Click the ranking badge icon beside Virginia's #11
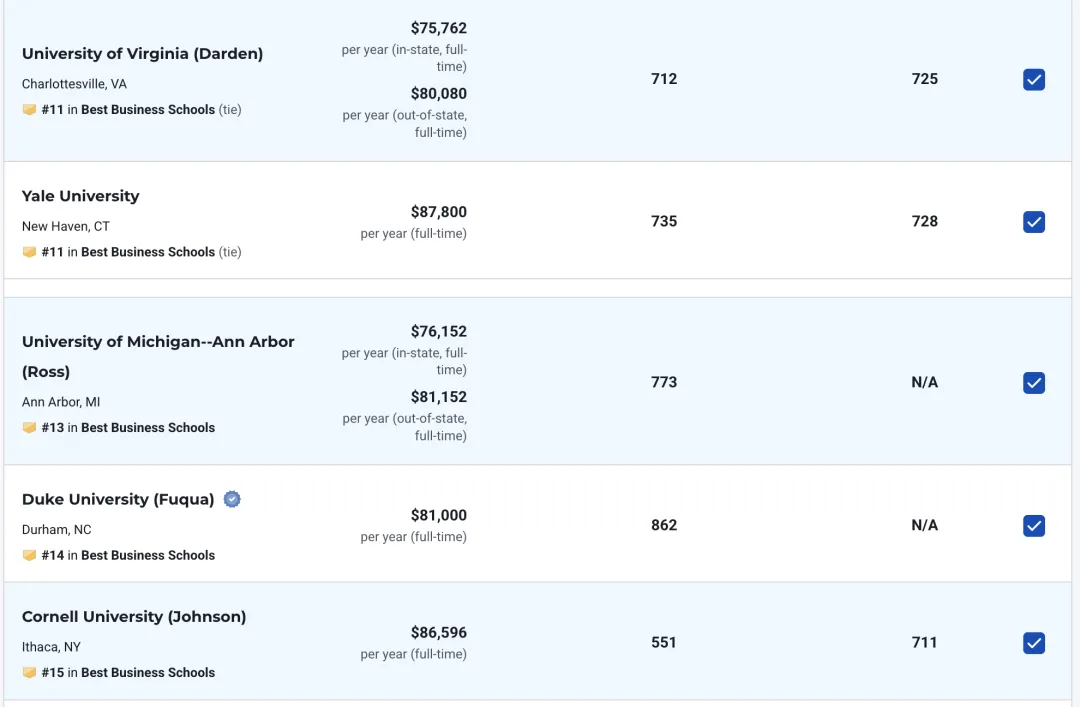 coord(29,110)
